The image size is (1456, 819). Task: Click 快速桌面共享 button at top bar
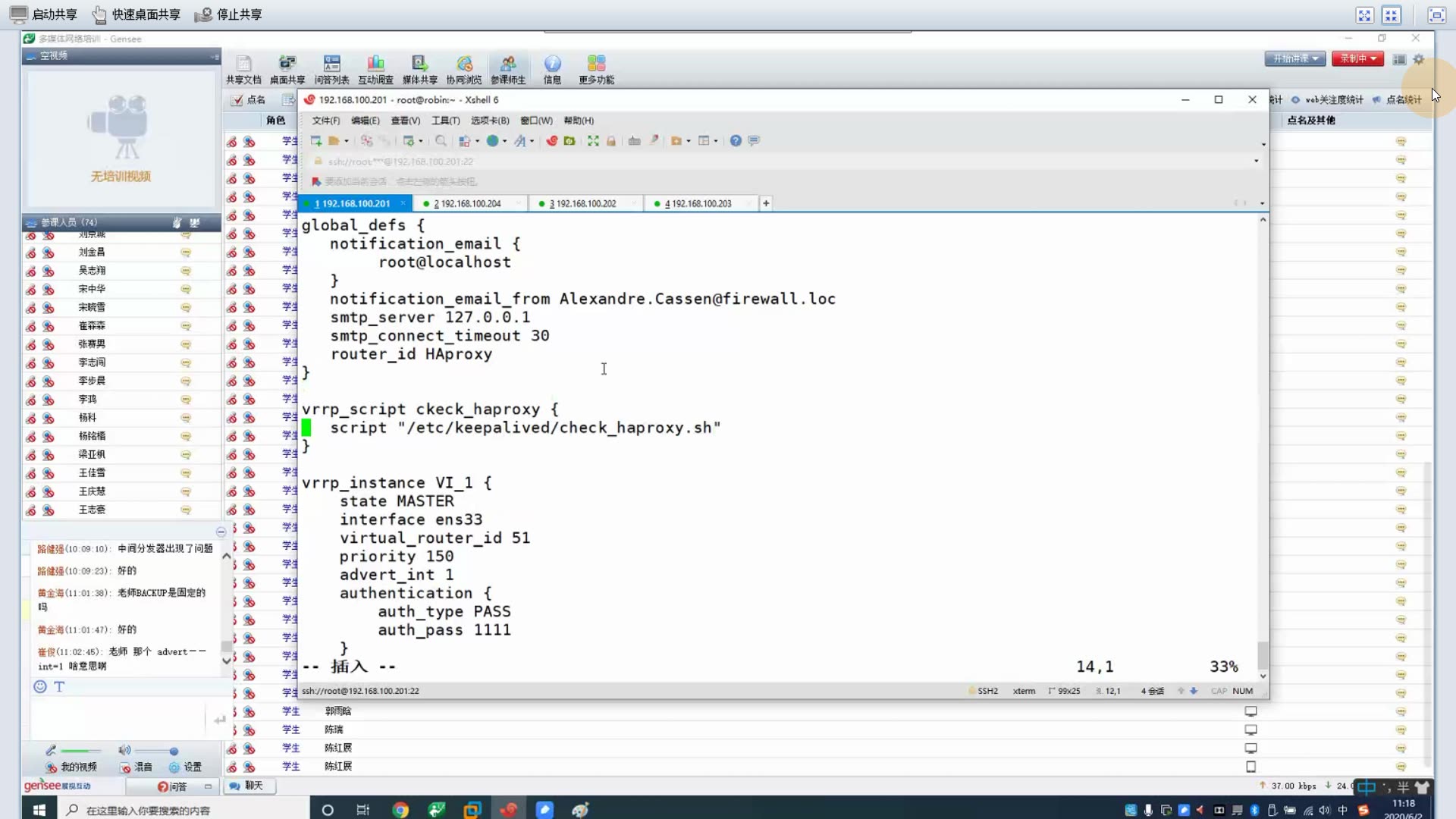[x=136, y=14]
